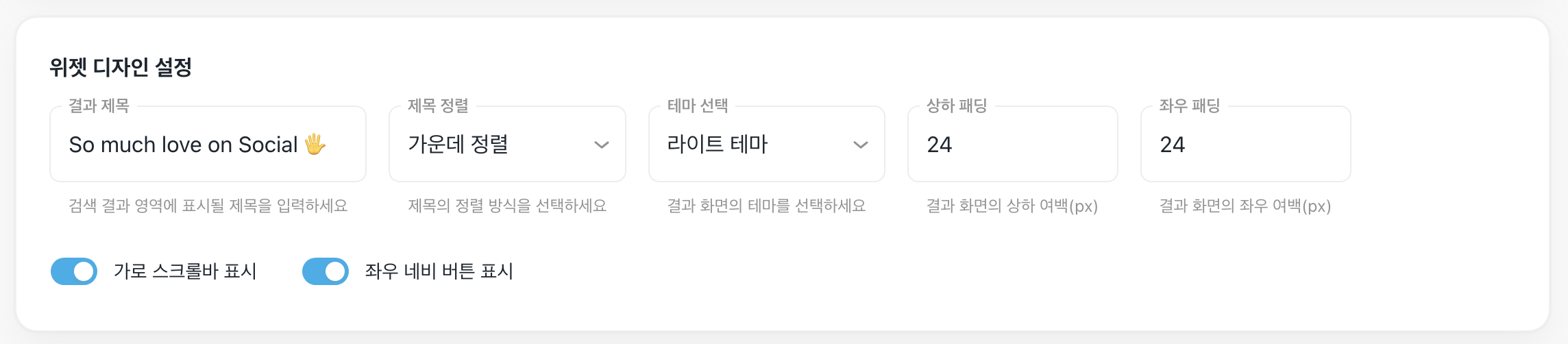
Task: Click helper text 결과 화면의 테마를 선택하세요
Action: click(766, 206)
